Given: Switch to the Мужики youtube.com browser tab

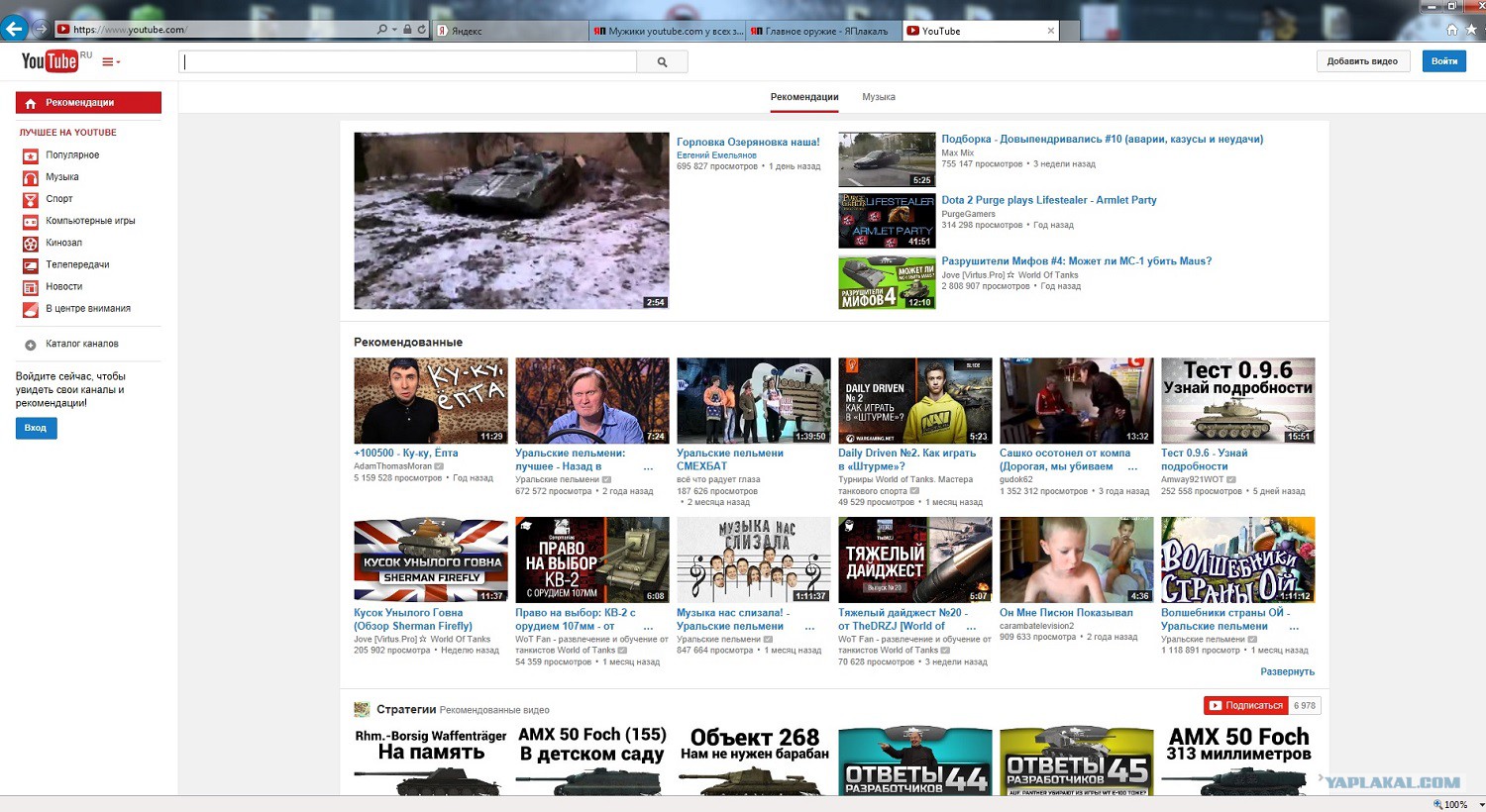Looking at the screenshot, I should pyautogui.click(x=668, y=31).
